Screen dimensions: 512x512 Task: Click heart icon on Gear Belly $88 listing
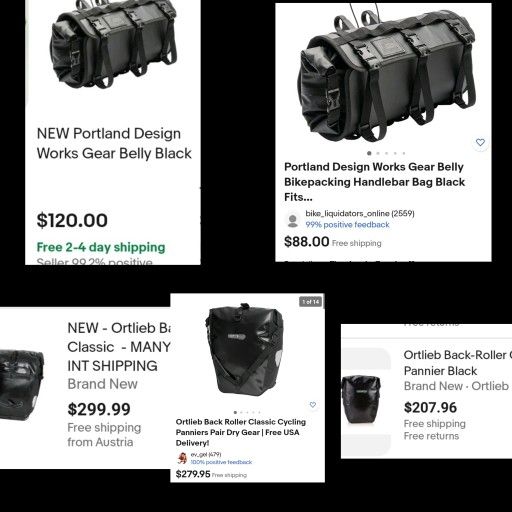(x=480, y=142)
